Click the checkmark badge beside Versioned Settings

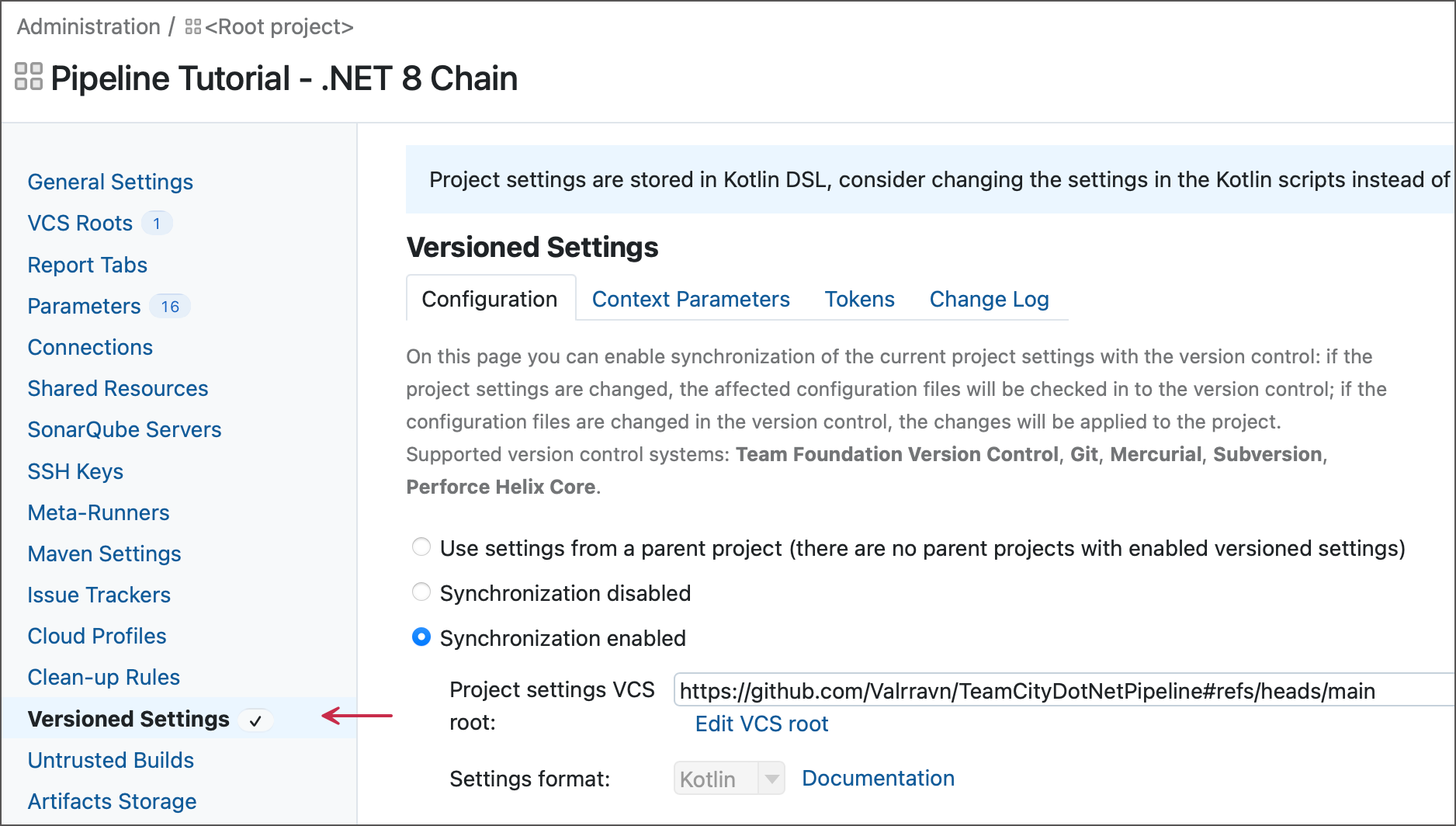(x=255, y=720)
